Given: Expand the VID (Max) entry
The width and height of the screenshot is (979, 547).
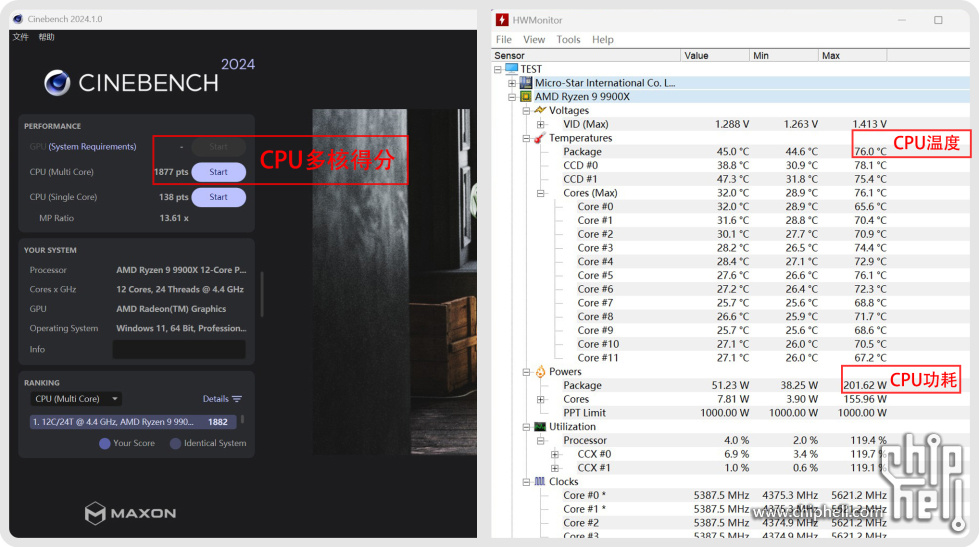Looking at the screenshot, I should click(541, 124).
